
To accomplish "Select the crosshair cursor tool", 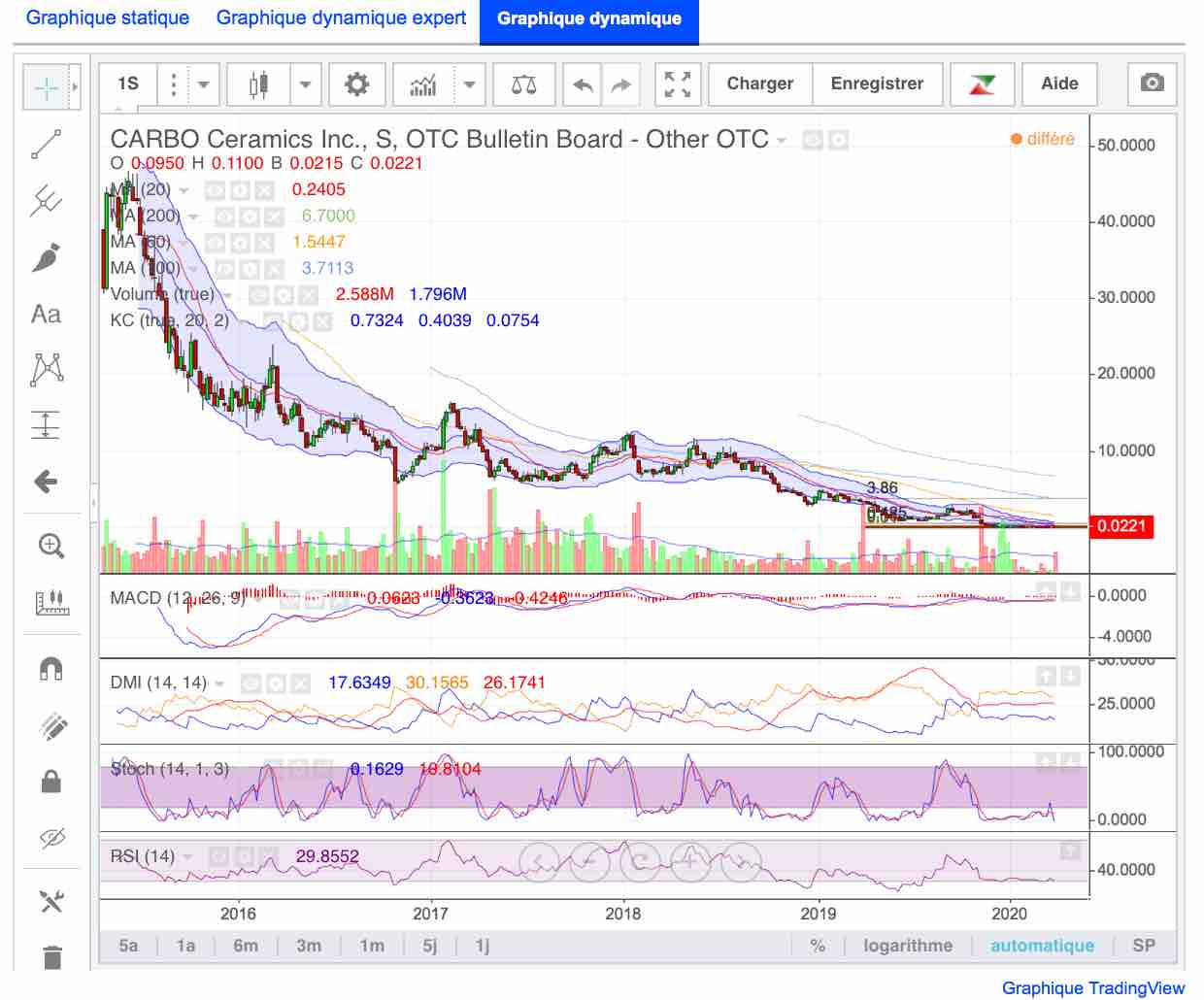I will tap(46, 88).
